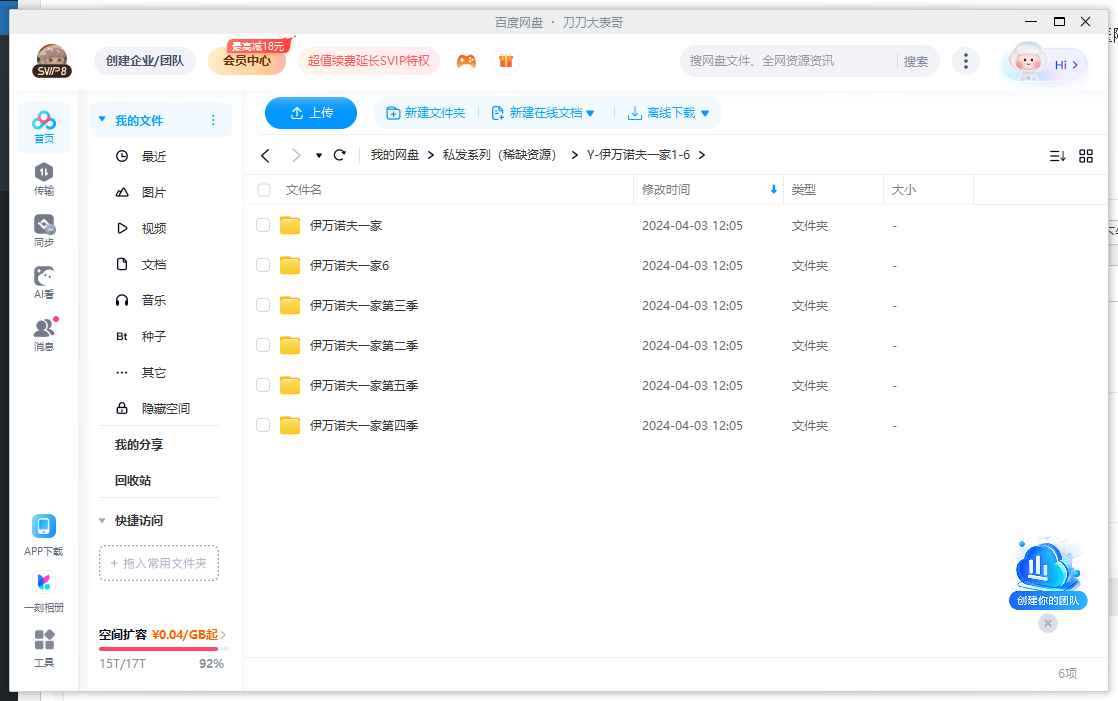Click the 上传 (Upload) button
Screen dimensions: 1118x701
coord(310,113)
